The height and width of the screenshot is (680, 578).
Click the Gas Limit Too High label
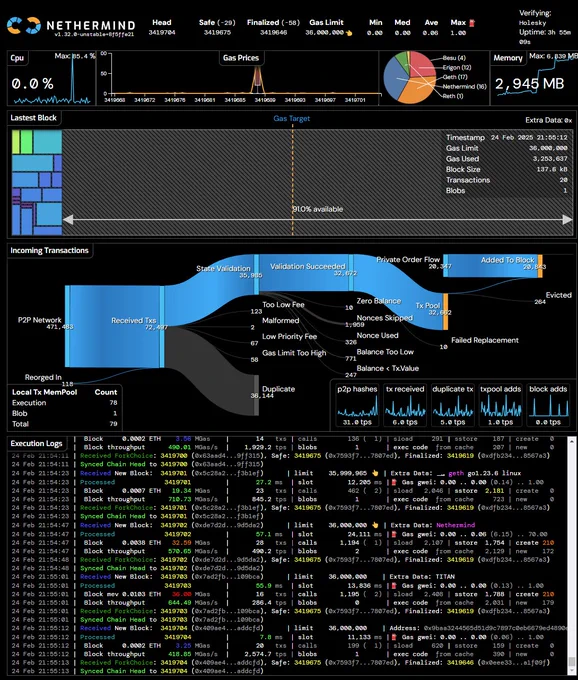point(294,353)
